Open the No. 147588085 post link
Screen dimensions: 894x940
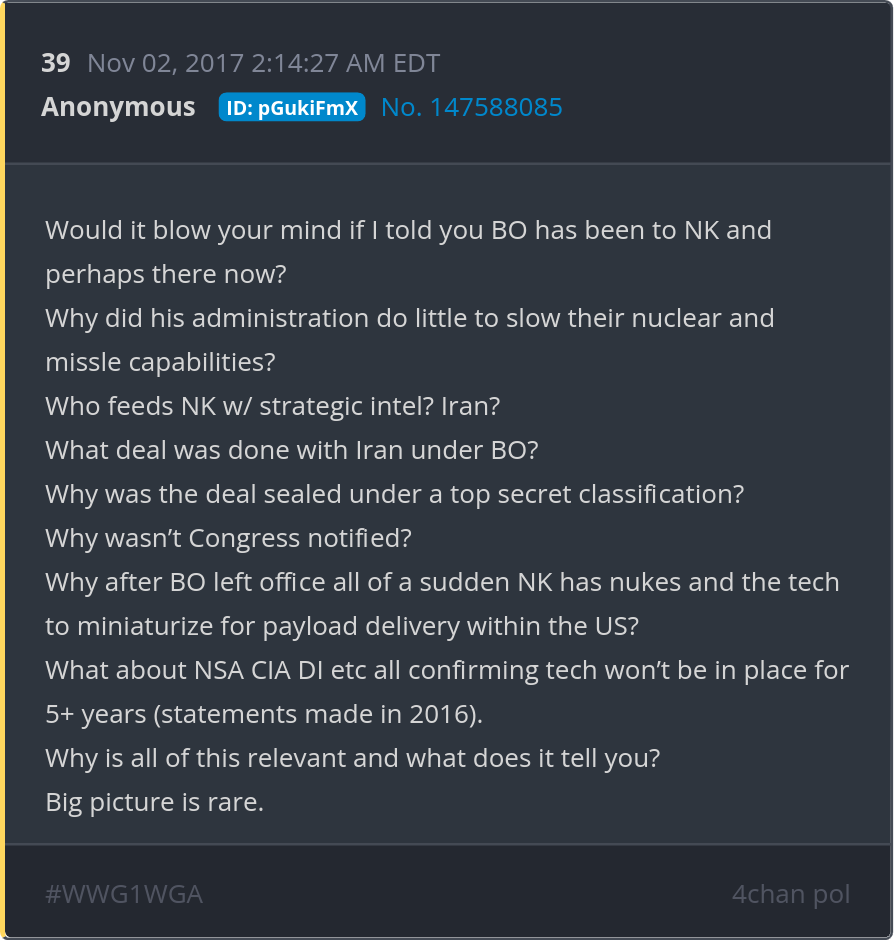472,107
